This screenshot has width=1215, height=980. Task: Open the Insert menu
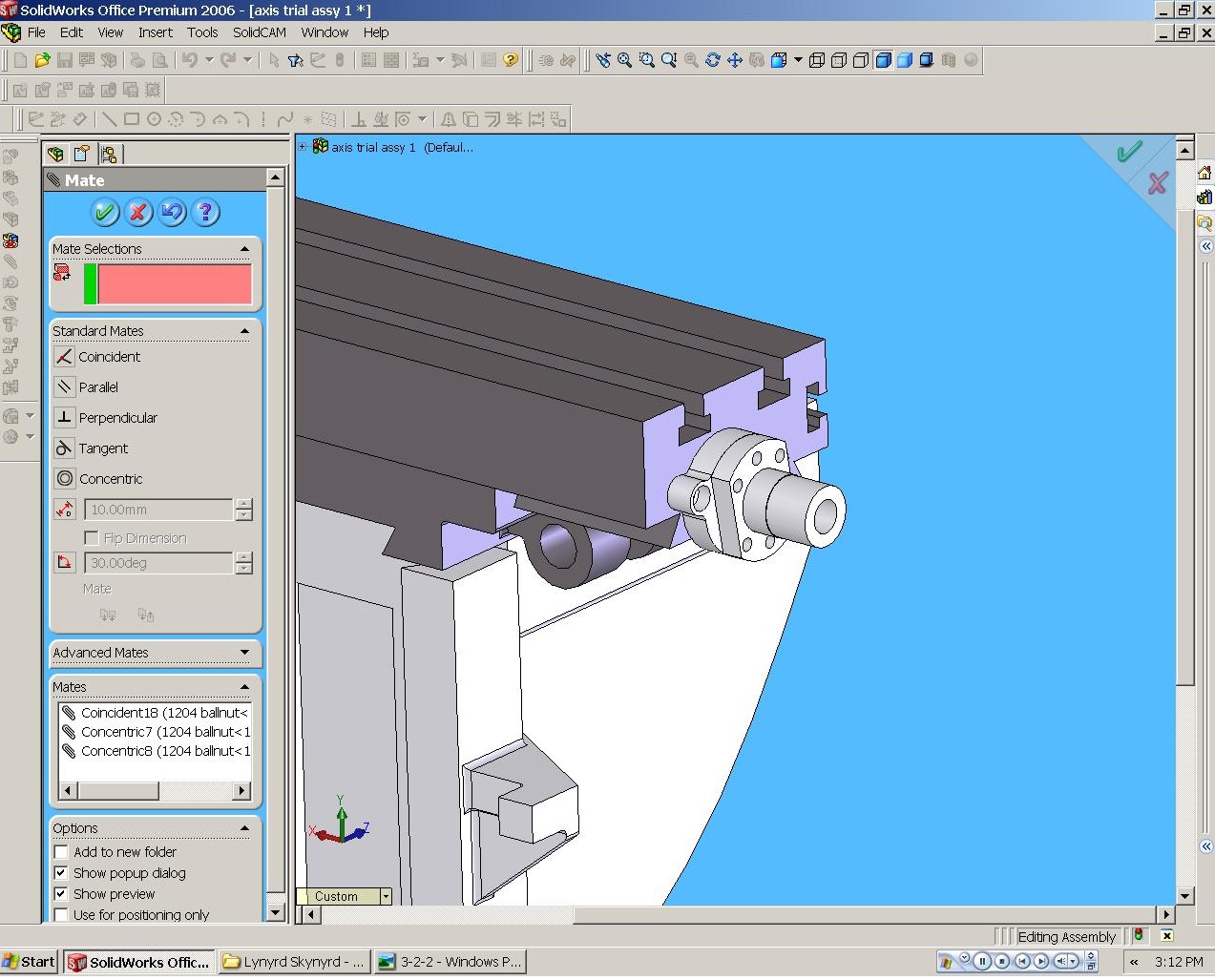(x=155, y=32)
